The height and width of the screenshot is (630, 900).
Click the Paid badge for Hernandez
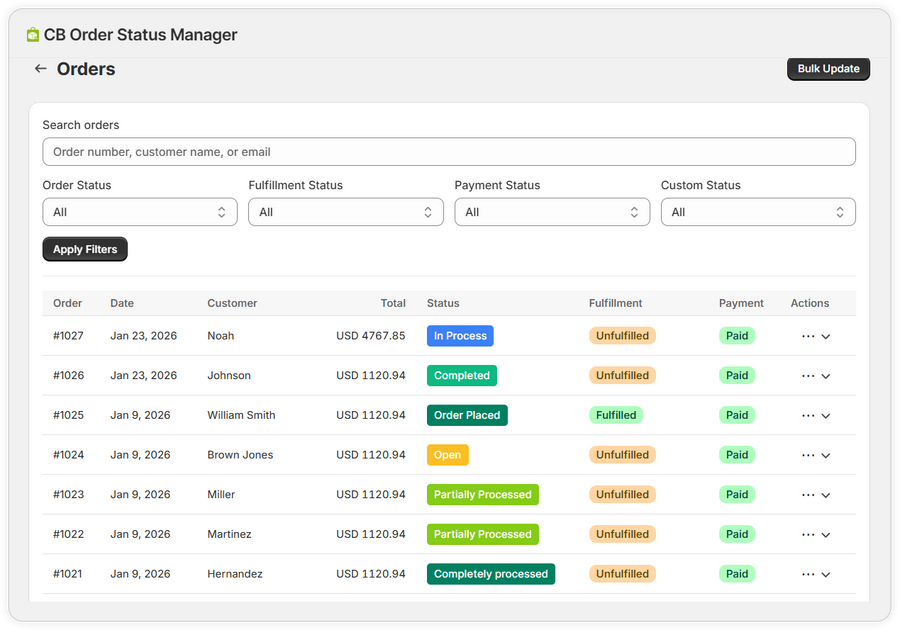737,574
